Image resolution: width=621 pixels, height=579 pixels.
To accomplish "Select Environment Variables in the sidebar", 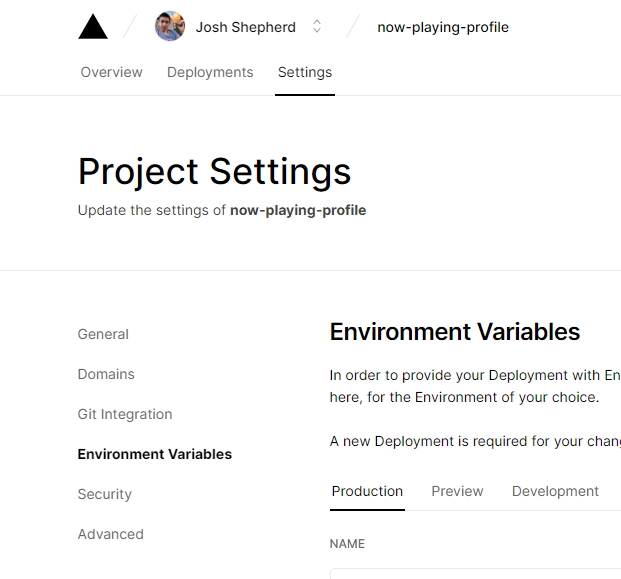I will 155,454.
